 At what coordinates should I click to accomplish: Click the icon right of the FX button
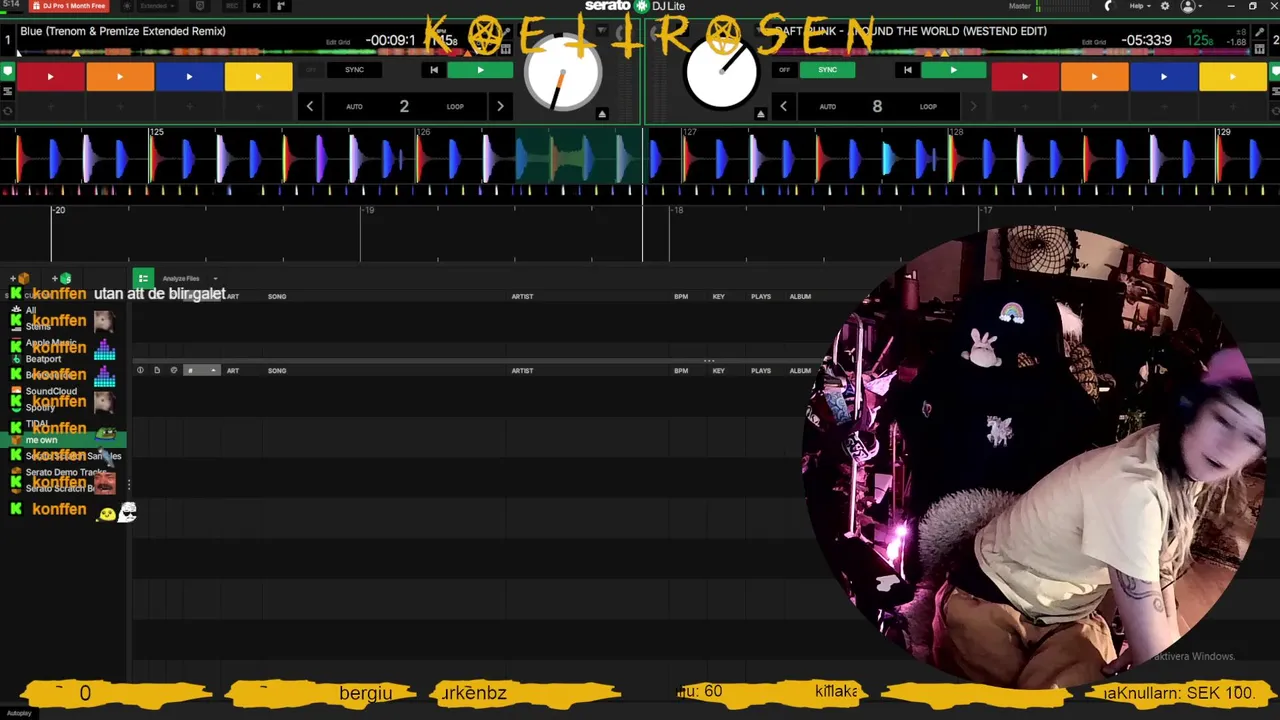[279, 6]
